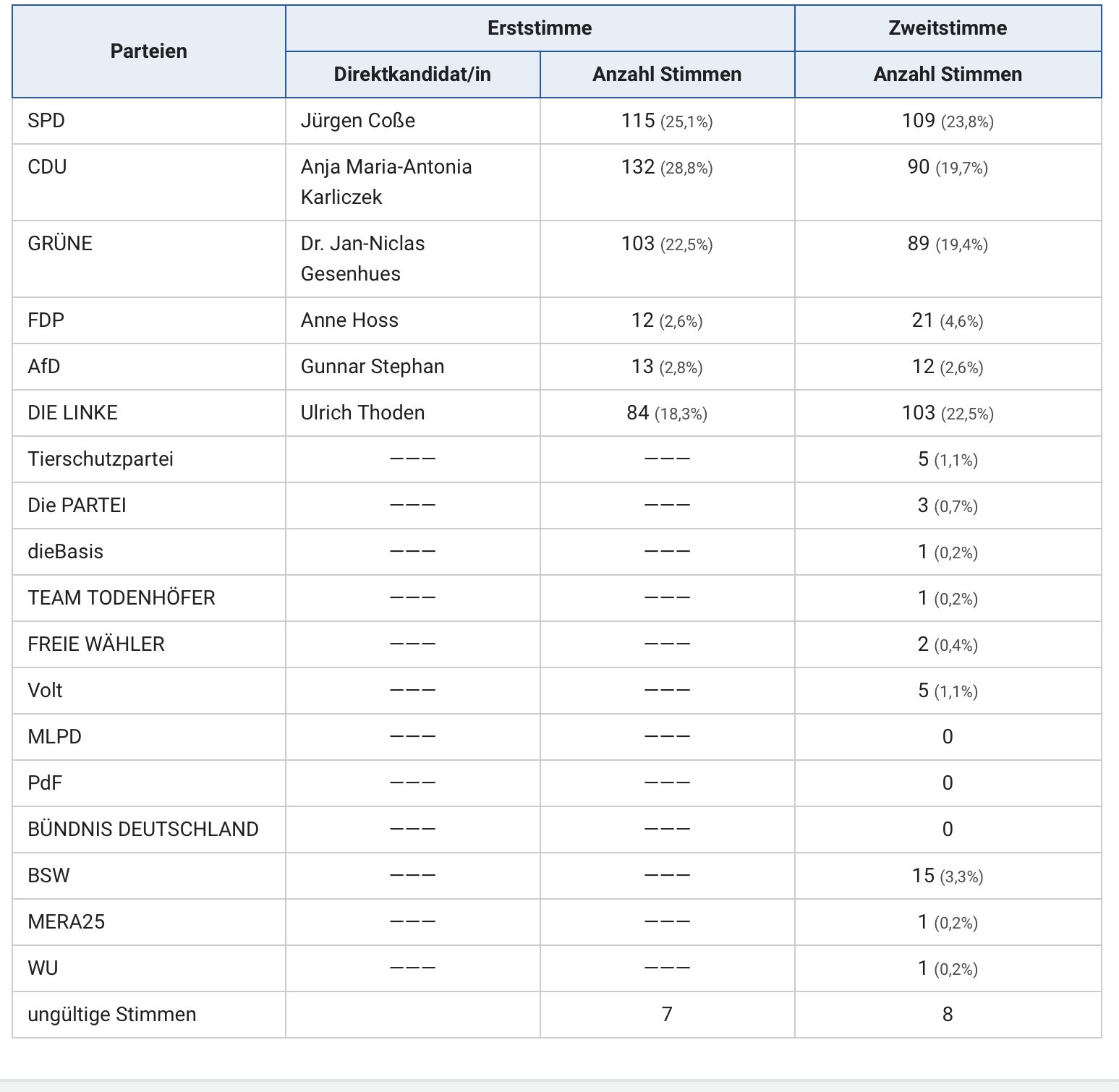This screenshot has height=1092, width=1119.
Task: Select the SPD party cell
Action: pyautogui.click(x=46, y=121)
